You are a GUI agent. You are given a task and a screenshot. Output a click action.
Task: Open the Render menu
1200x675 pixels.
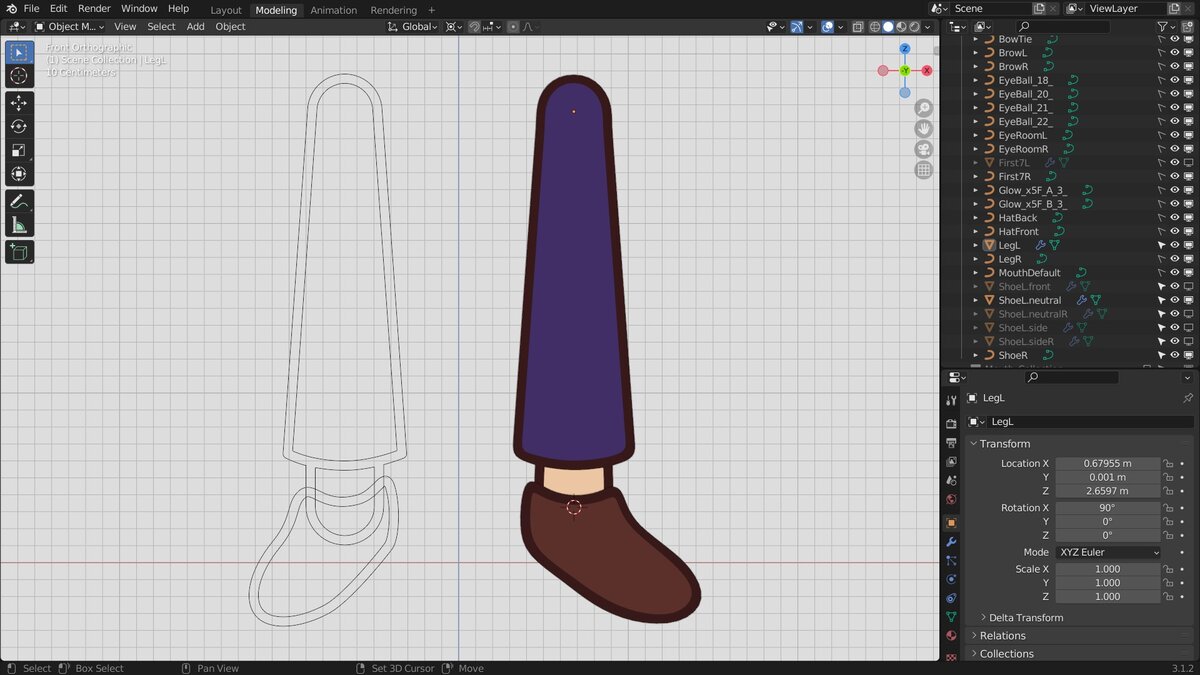click(94, 9)
